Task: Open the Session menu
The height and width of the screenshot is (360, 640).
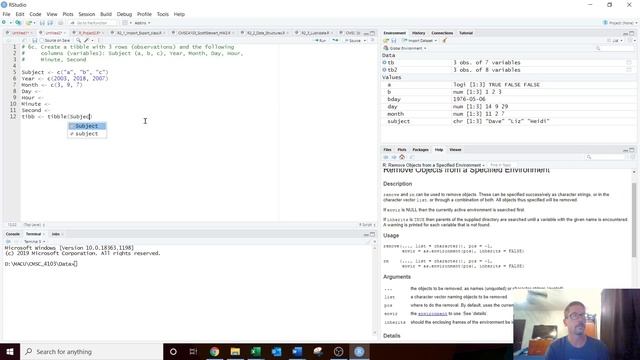Action: coord(86,14)
